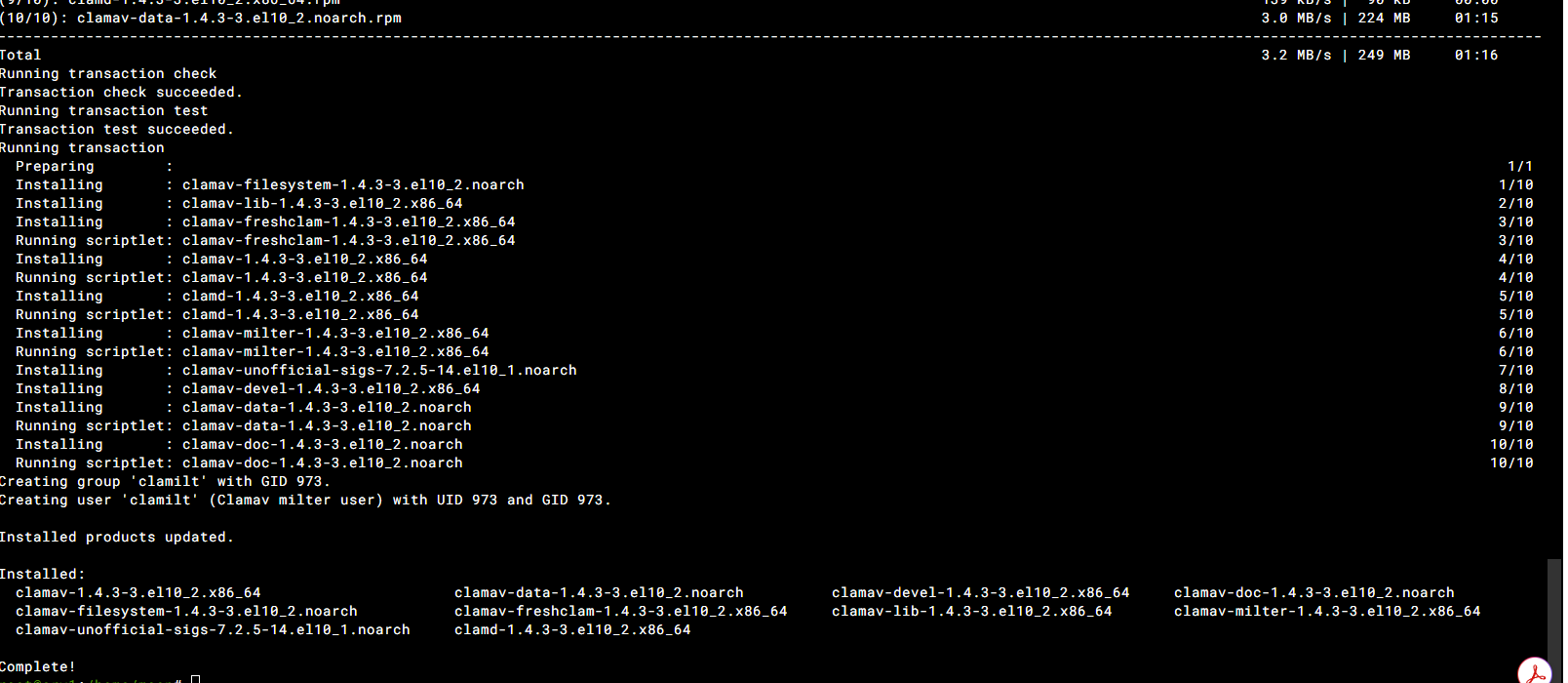Click clamd package in the Installed list
Image resolution: width=1568 pixels, height=683 pixels.
[572, 630]
